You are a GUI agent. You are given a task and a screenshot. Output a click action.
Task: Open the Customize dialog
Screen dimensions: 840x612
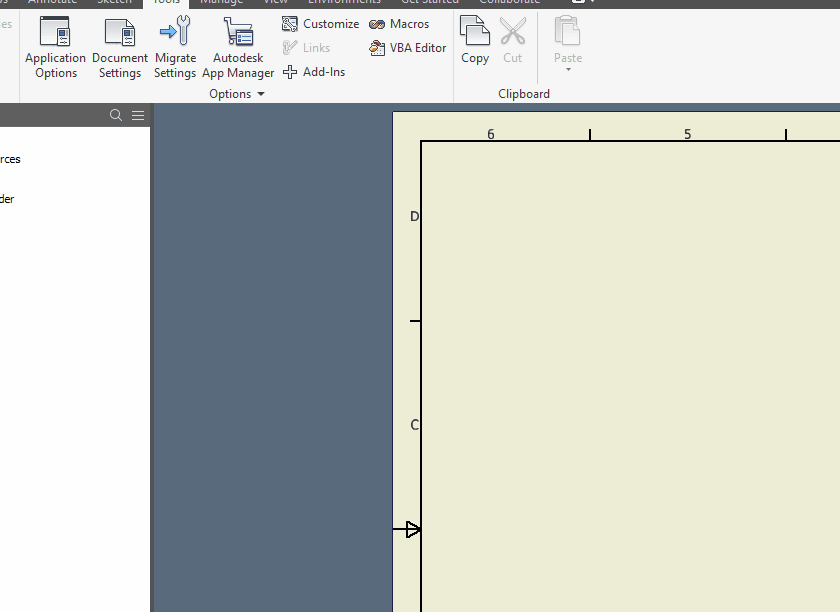click(x=320, y=23)
